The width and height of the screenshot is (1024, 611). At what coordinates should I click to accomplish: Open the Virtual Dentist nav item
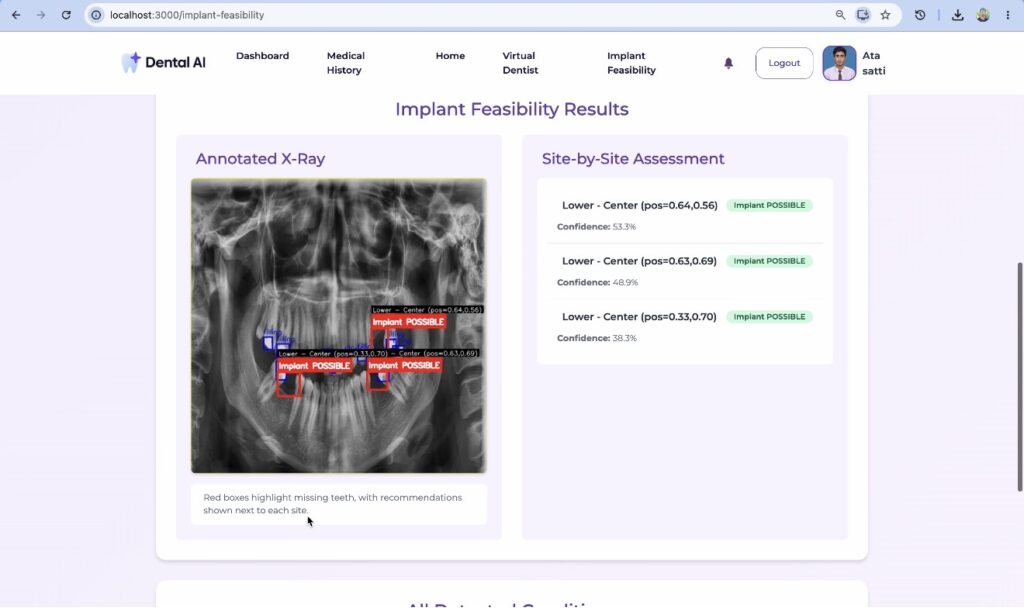point(520,63)
